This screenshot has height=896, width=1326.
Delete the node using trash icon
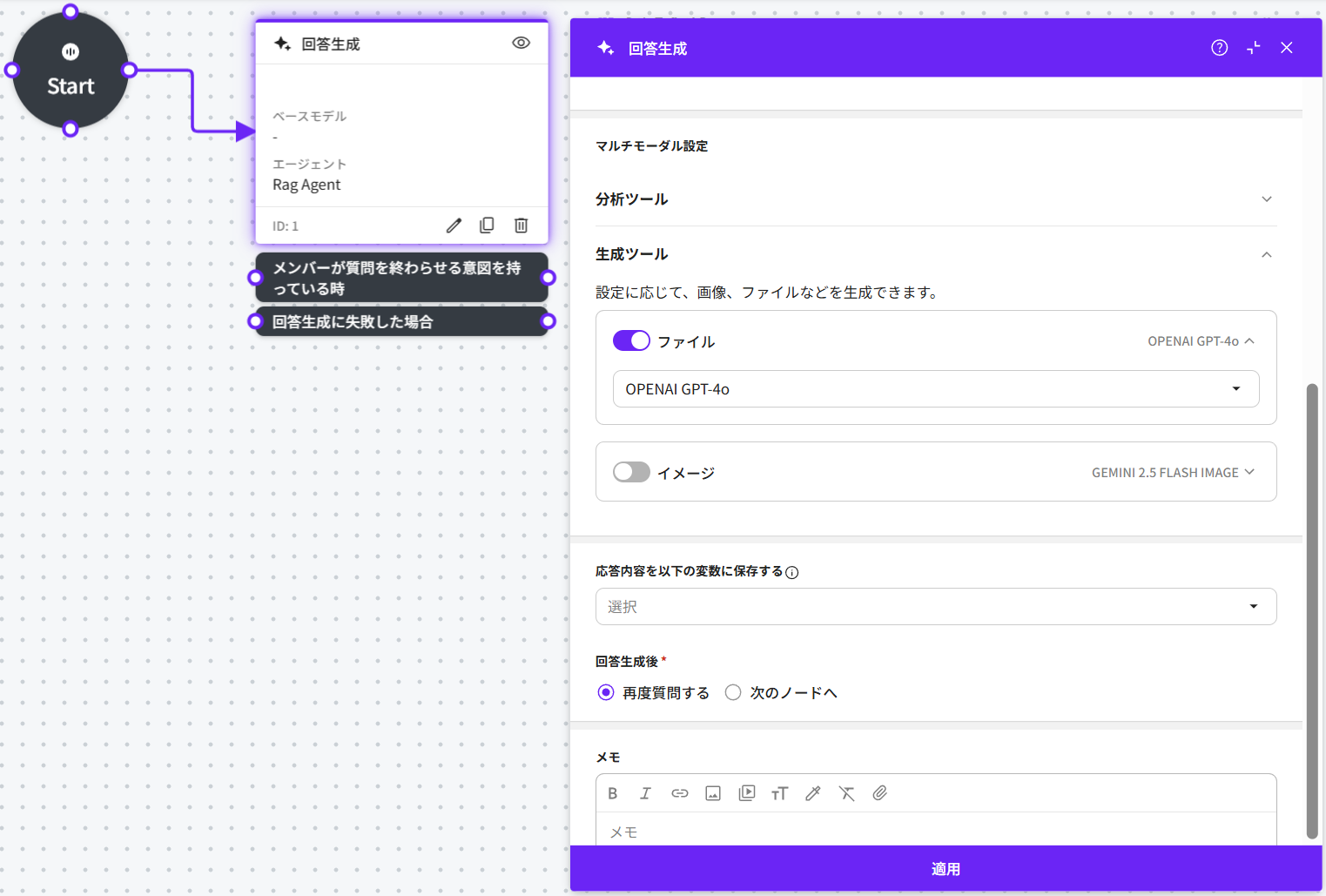[x=521, y=226]
